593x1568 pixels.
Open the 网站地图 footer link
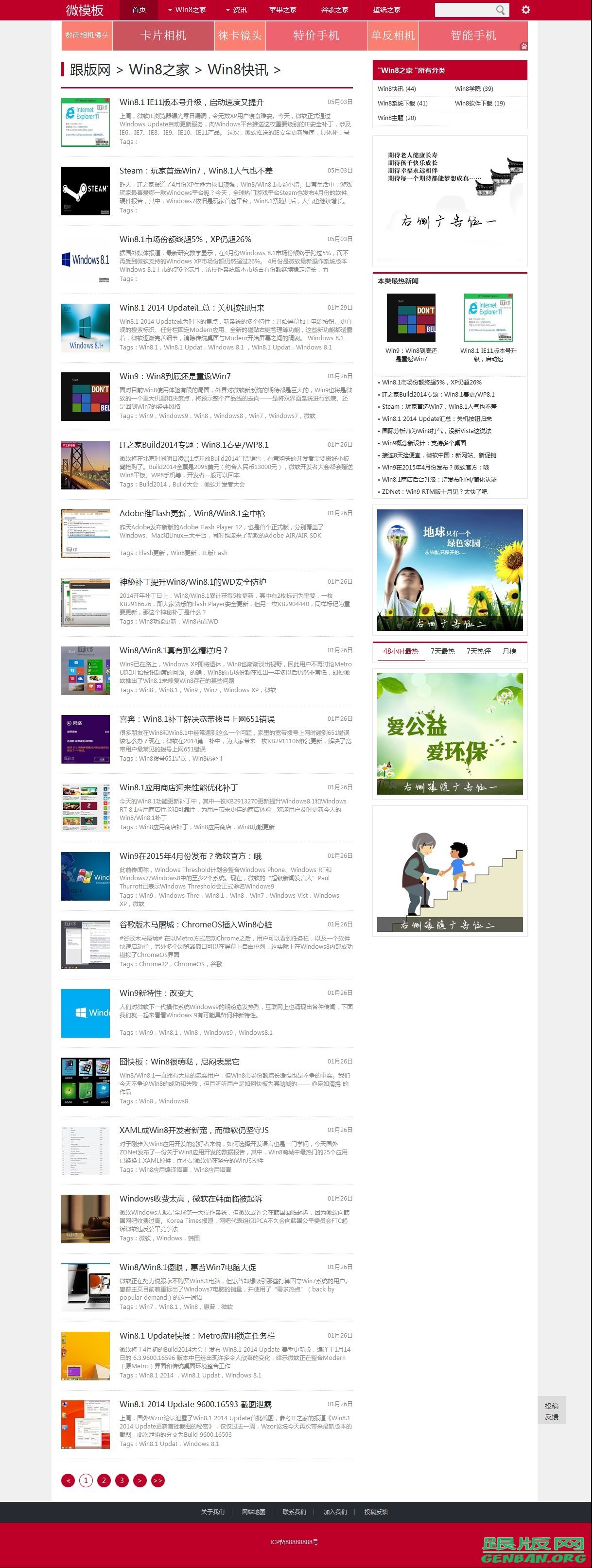pyautogui.click(x=253, y=1512)
